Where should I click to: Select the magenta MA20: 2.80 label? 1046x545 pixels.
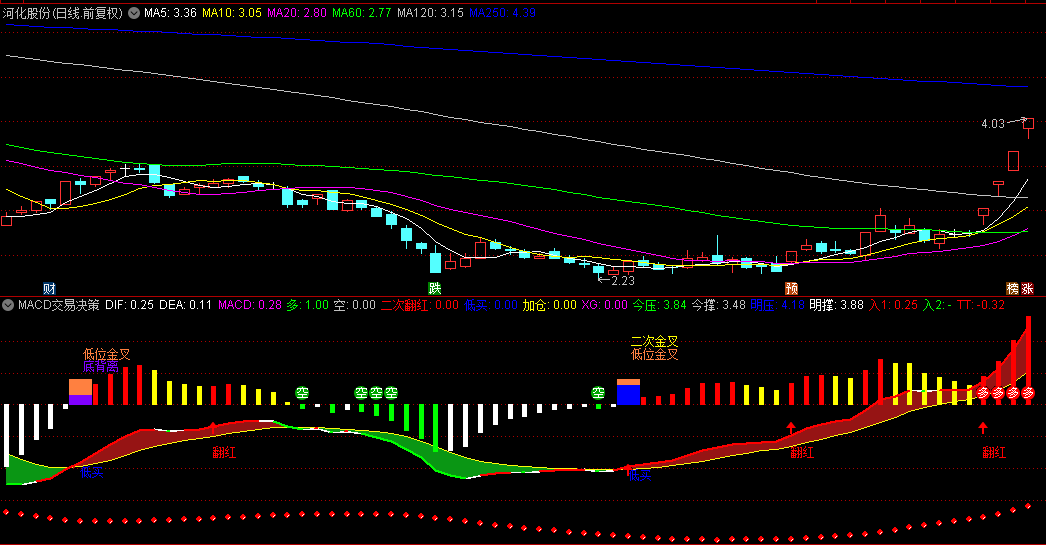[297, 13]
